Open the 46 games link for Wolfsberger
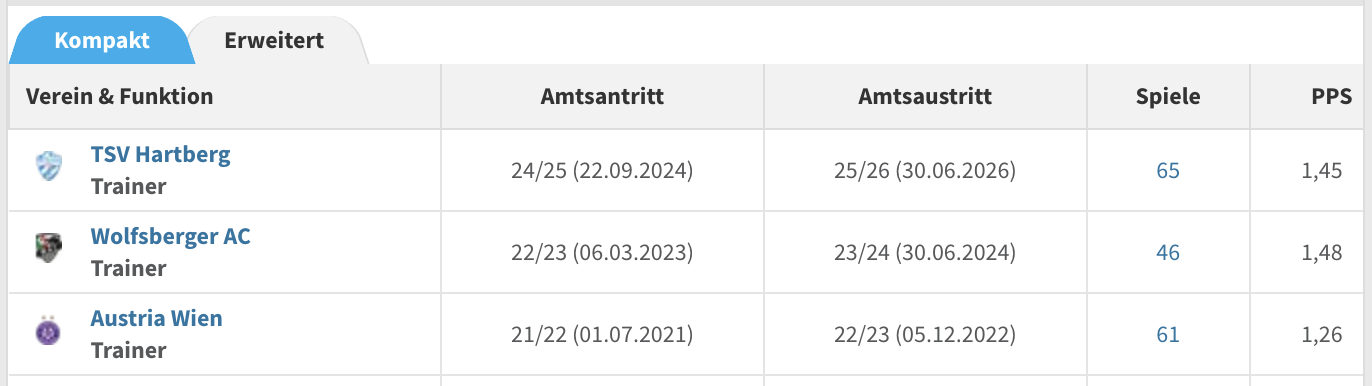The image size is (1372, 386). pyautogui.click(x=1168, y=252)
